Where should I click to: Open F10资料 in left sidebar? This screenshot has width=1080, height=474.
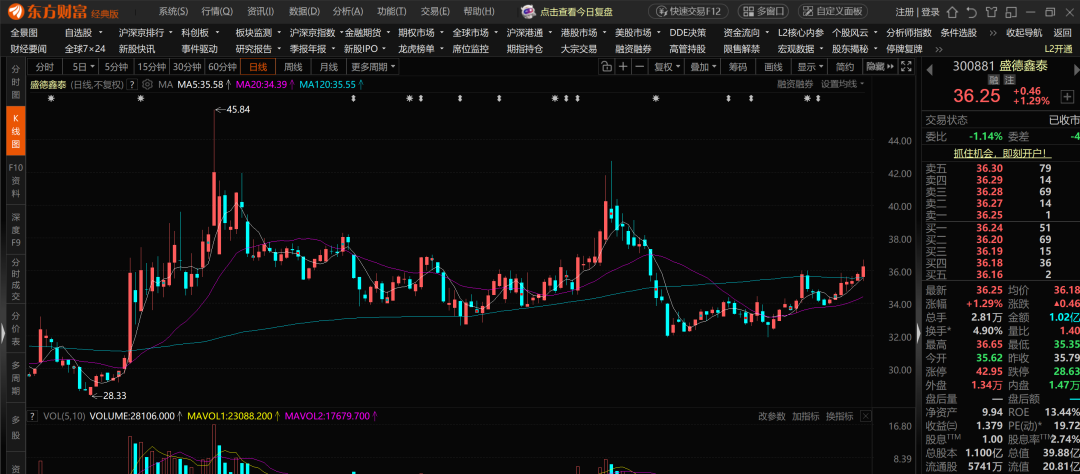coord(16,179)
